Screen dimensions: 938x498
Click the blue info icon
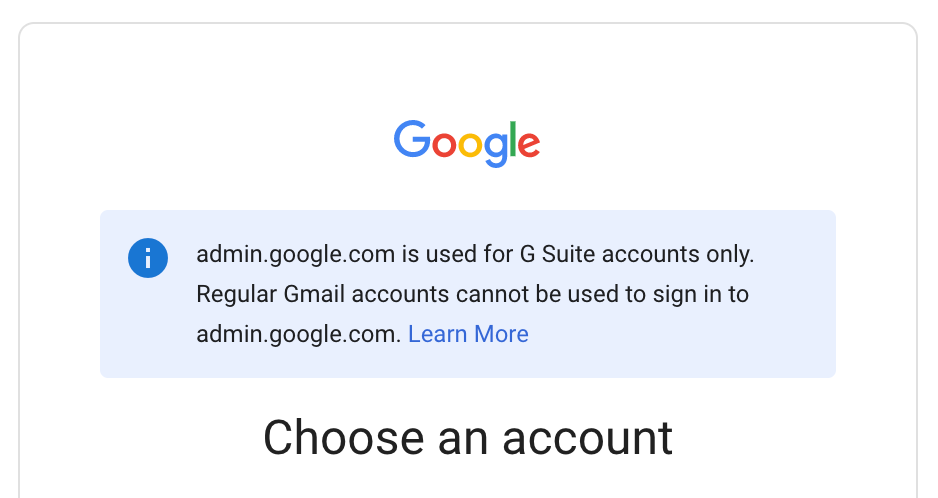148,258
